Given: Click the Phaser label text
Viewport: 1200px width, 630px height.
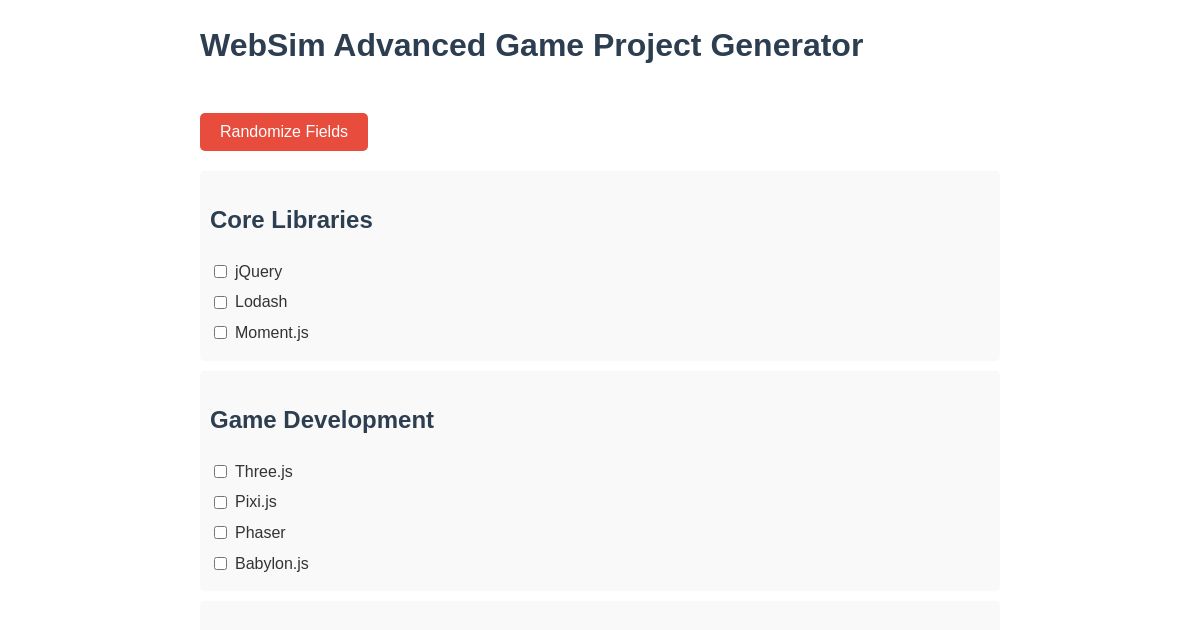Looking at the screenshot, I should coord(260,532).
